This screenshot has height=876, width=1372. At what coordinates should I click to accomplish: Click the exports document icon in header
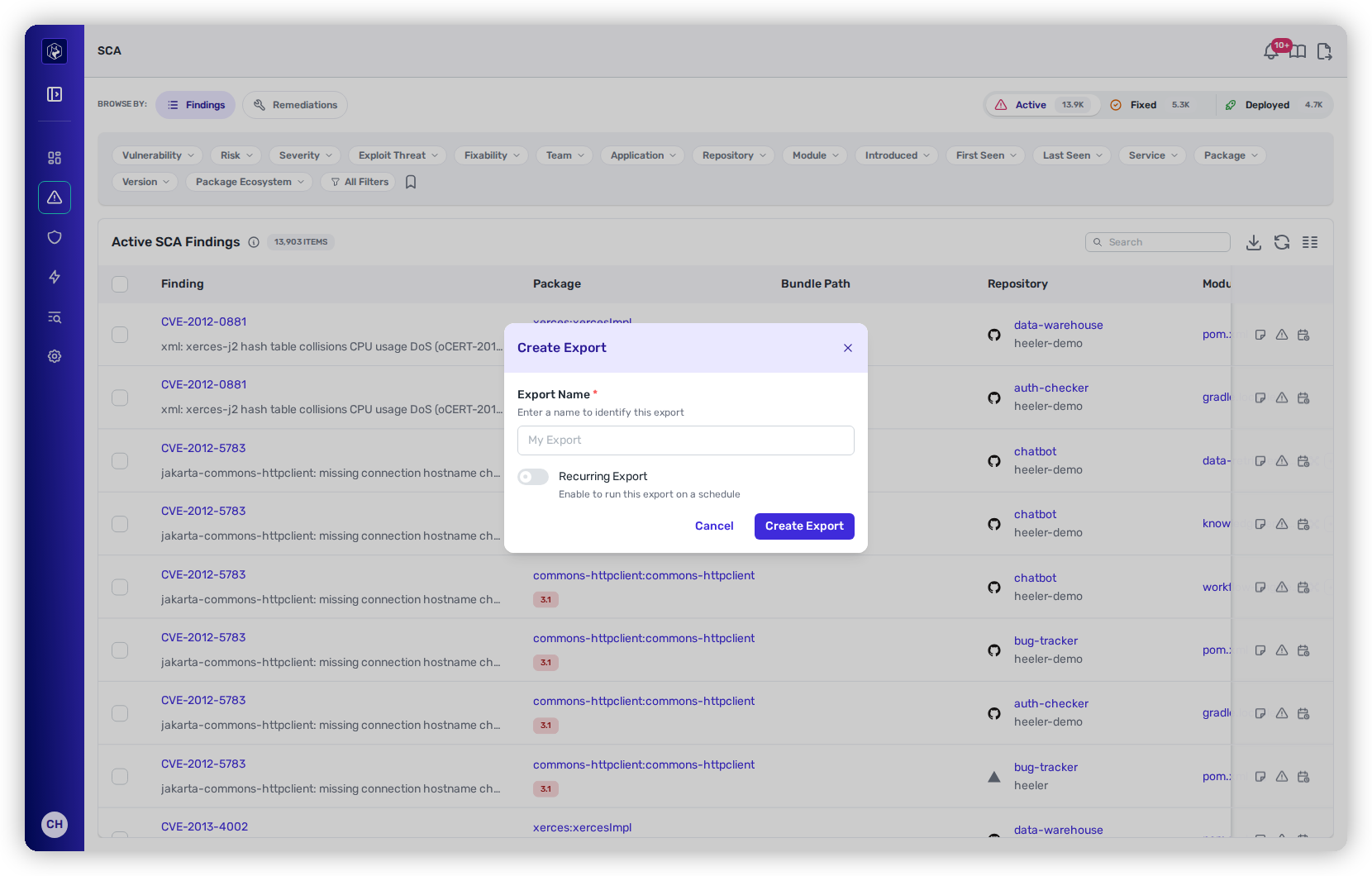(1324, 52)
